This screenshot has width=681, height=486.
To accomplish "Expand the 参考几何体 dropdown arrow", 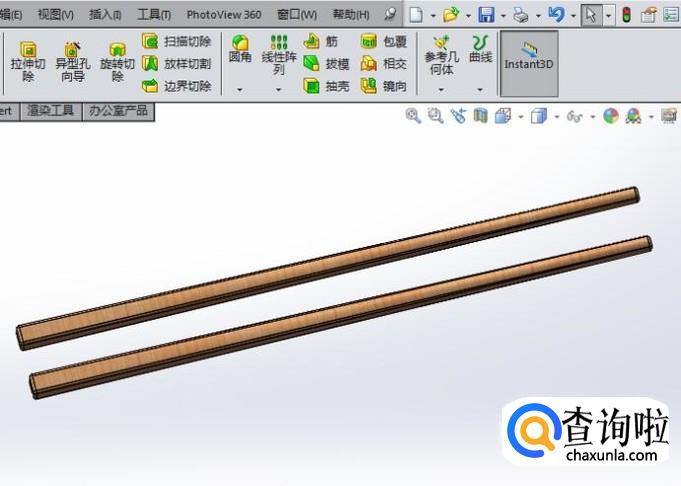I will [441, 90].
